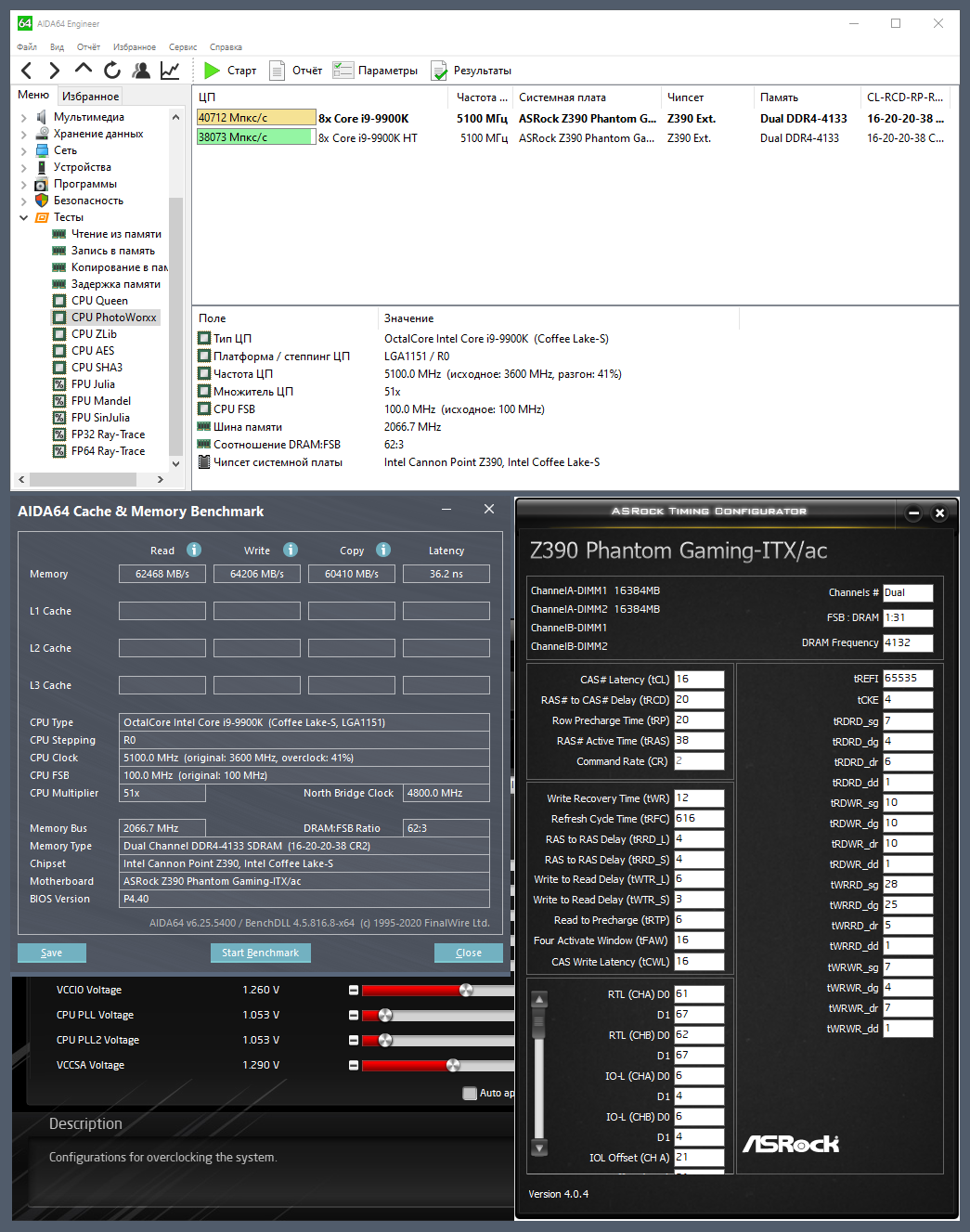The image size is (970, 1232).
Task: Click the user accounts icon in AIDA64 toolbar
Action: pos(141,70)
